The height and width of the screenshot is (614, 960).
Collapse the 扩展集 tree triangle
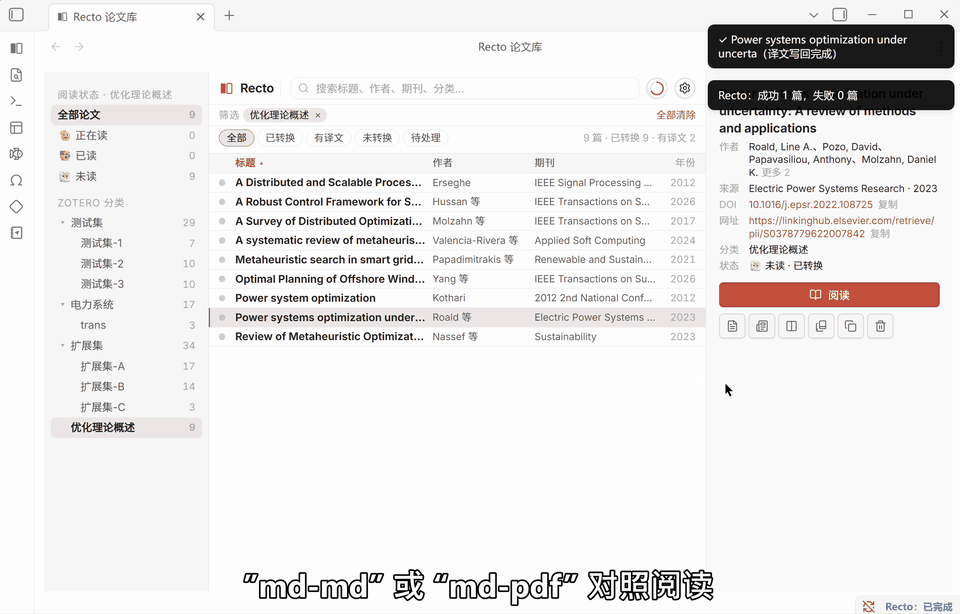(62, 345)
